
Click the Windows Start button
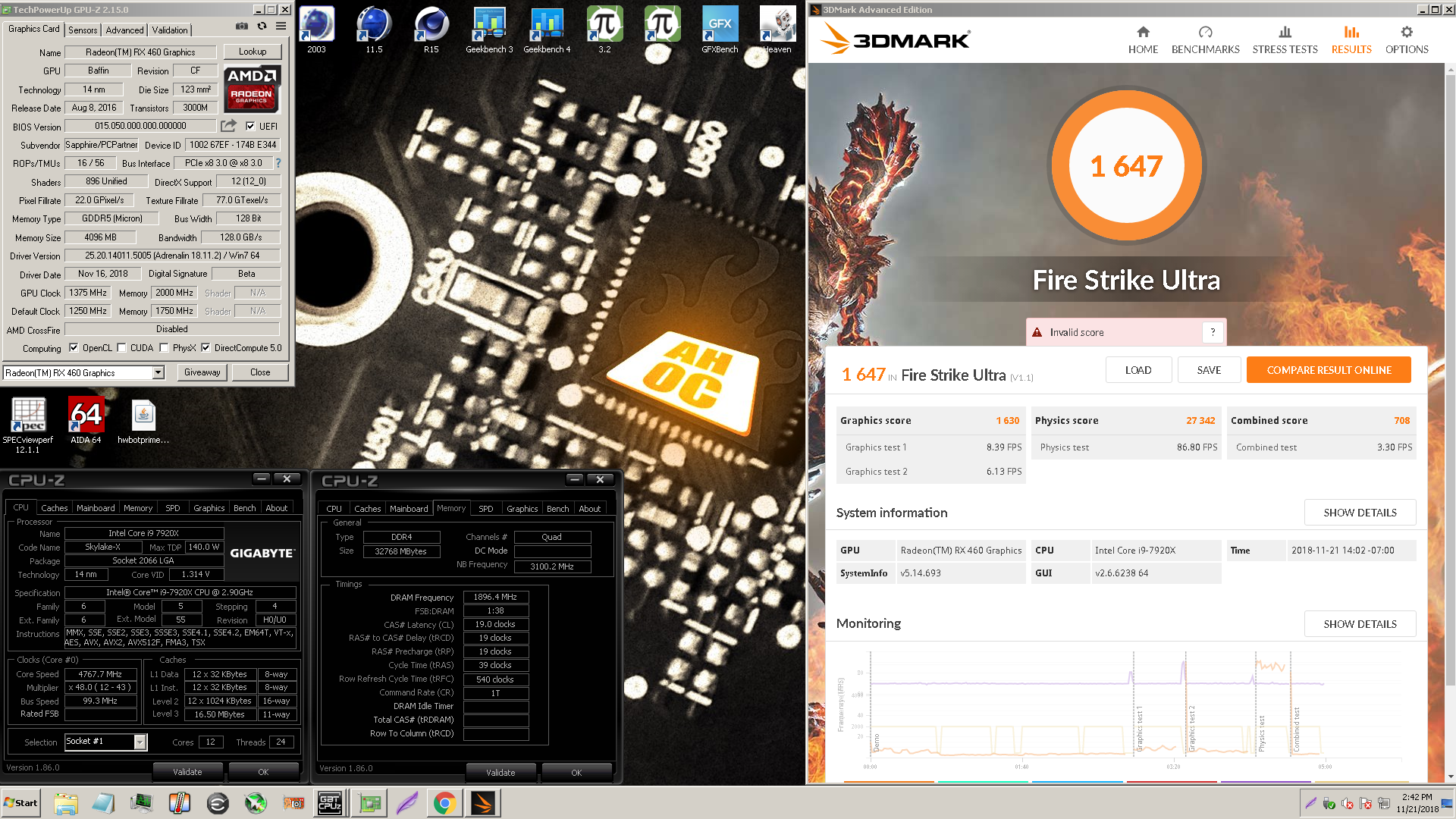tap(20, 803)
